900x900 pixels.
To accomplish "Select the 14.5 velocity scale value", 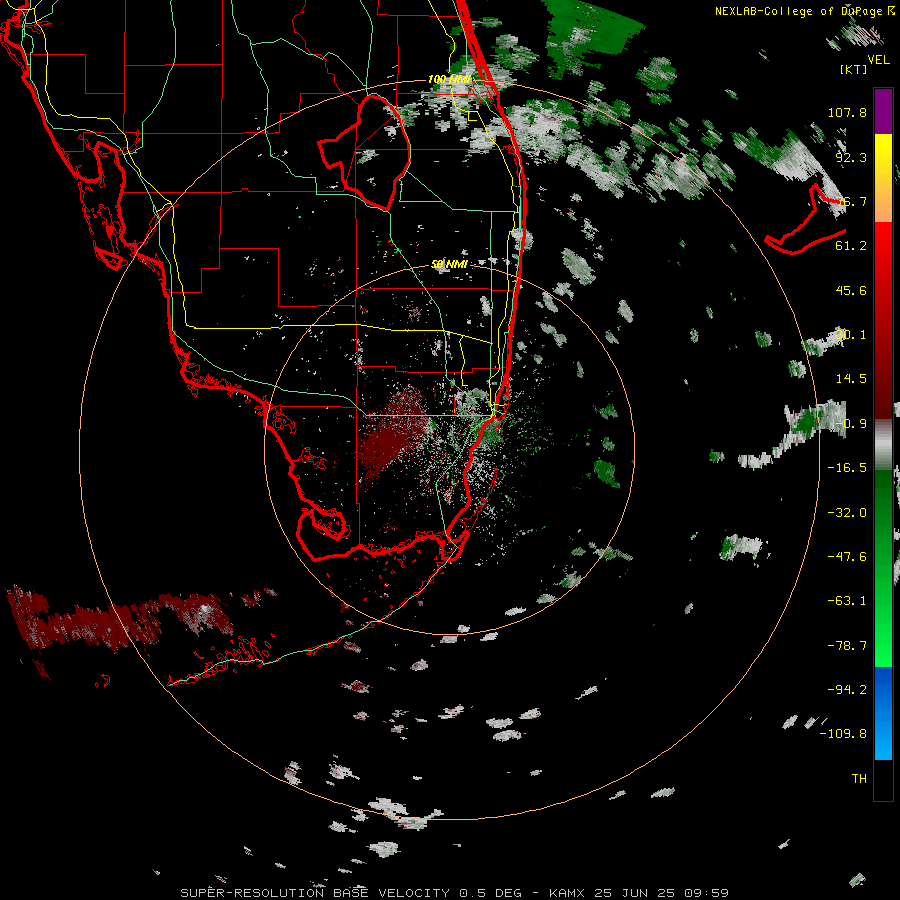I will click(851, 379).
